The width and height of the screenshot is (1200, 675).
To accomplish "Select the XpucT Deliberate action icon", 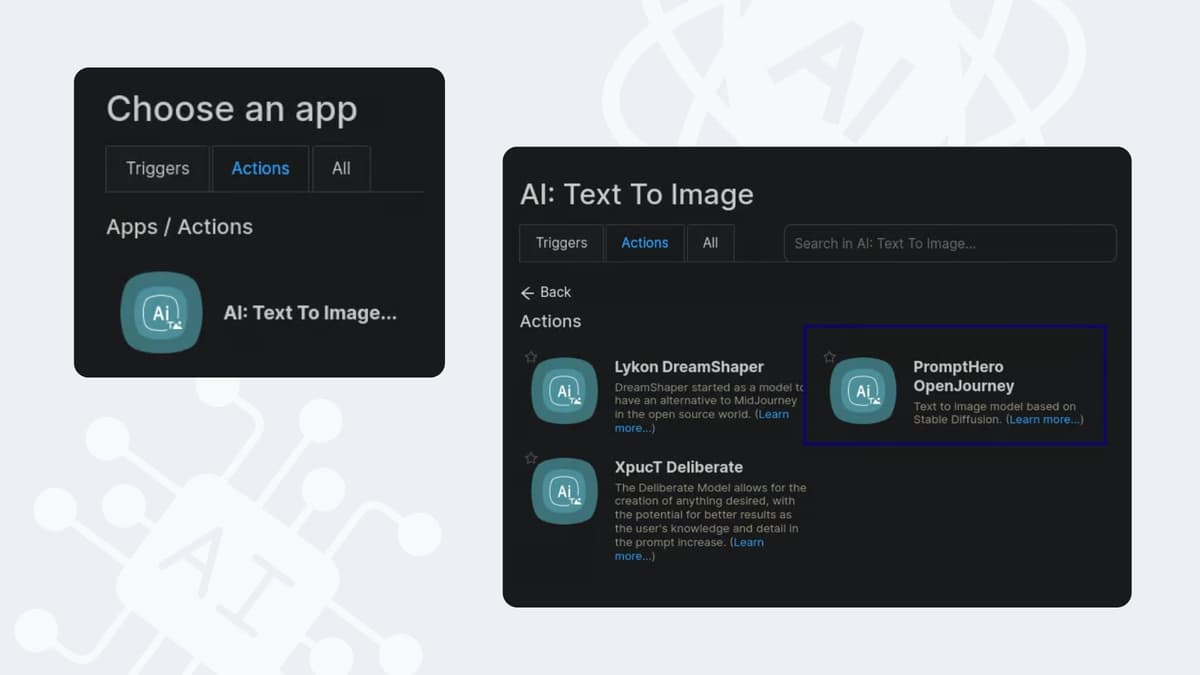I will 564,490.
